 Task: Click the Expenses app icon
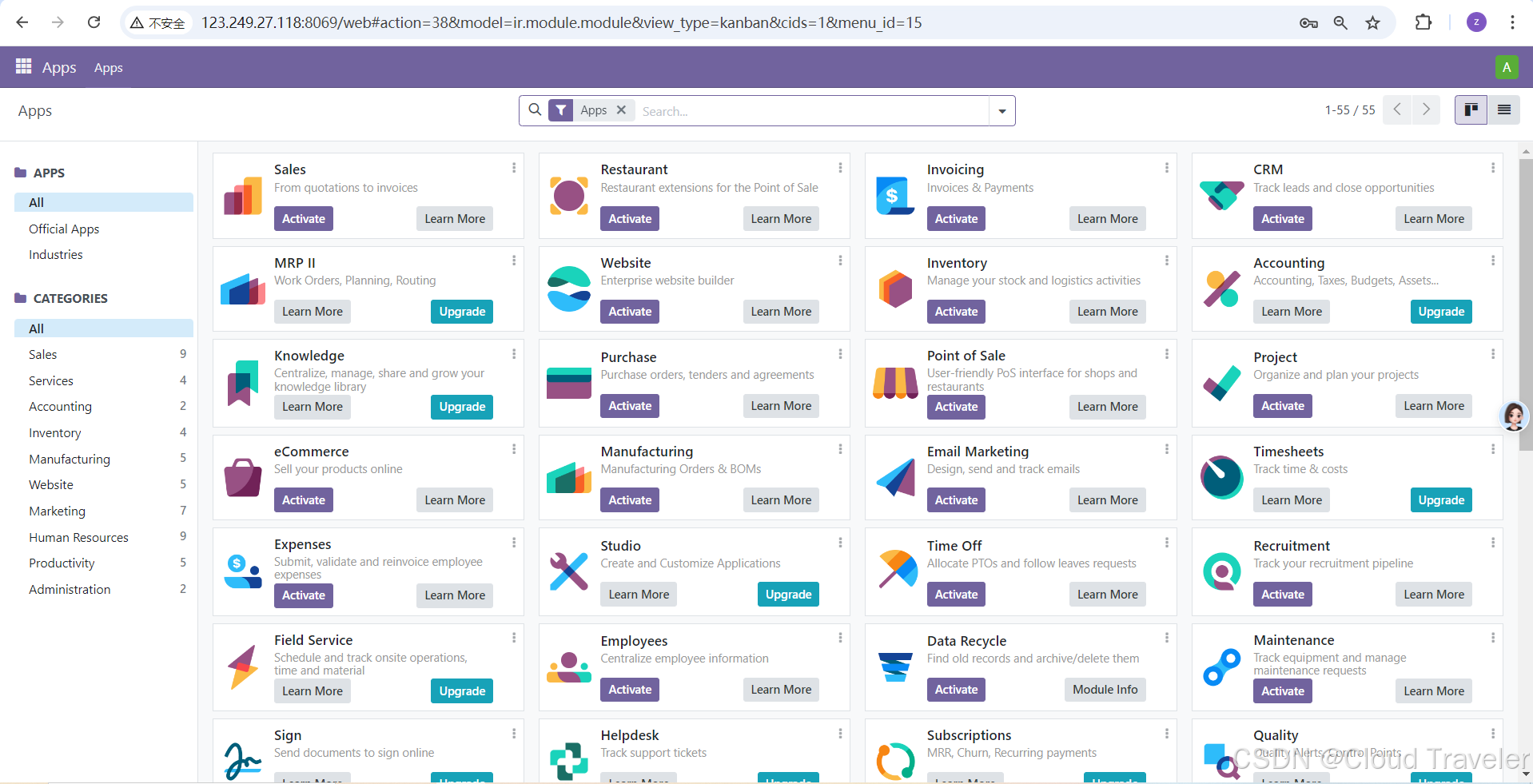coord(243,571)
